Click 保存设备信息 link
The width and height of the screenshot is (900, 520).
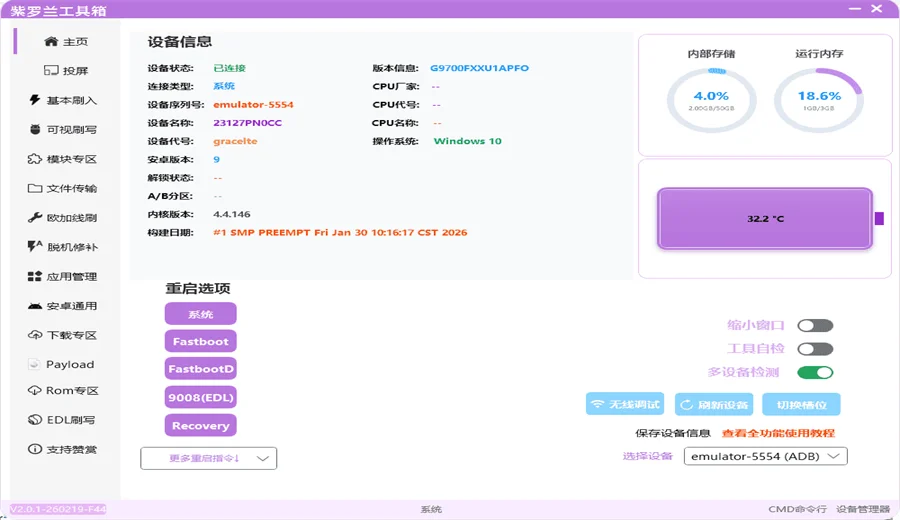[x=673, y=433]
